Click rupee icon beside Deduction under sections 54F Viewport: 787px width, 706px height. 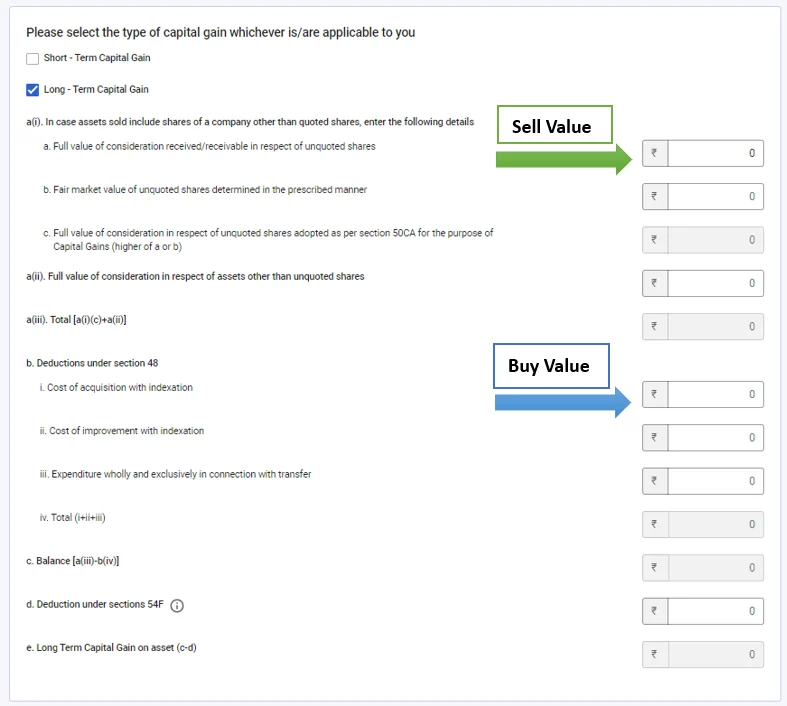[x=655, y=611]
